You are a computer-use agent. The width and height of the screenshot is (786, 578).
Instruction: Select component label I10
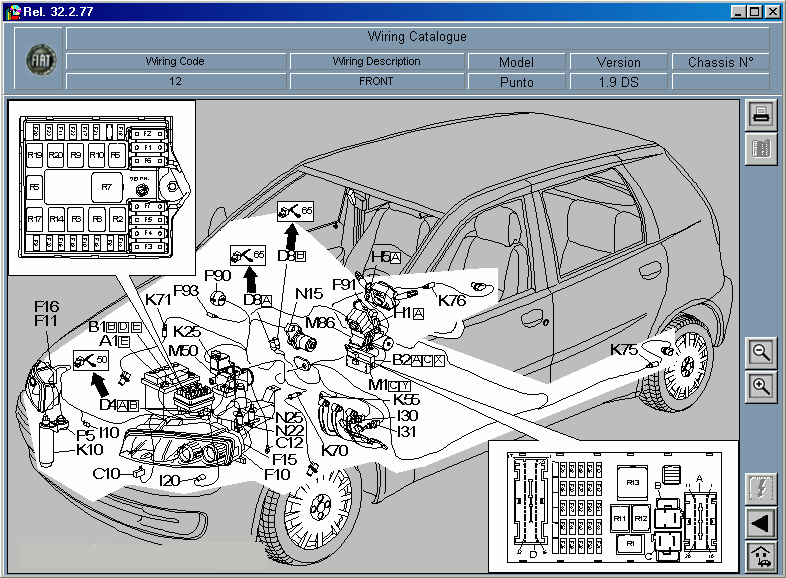tap(109, 433)
